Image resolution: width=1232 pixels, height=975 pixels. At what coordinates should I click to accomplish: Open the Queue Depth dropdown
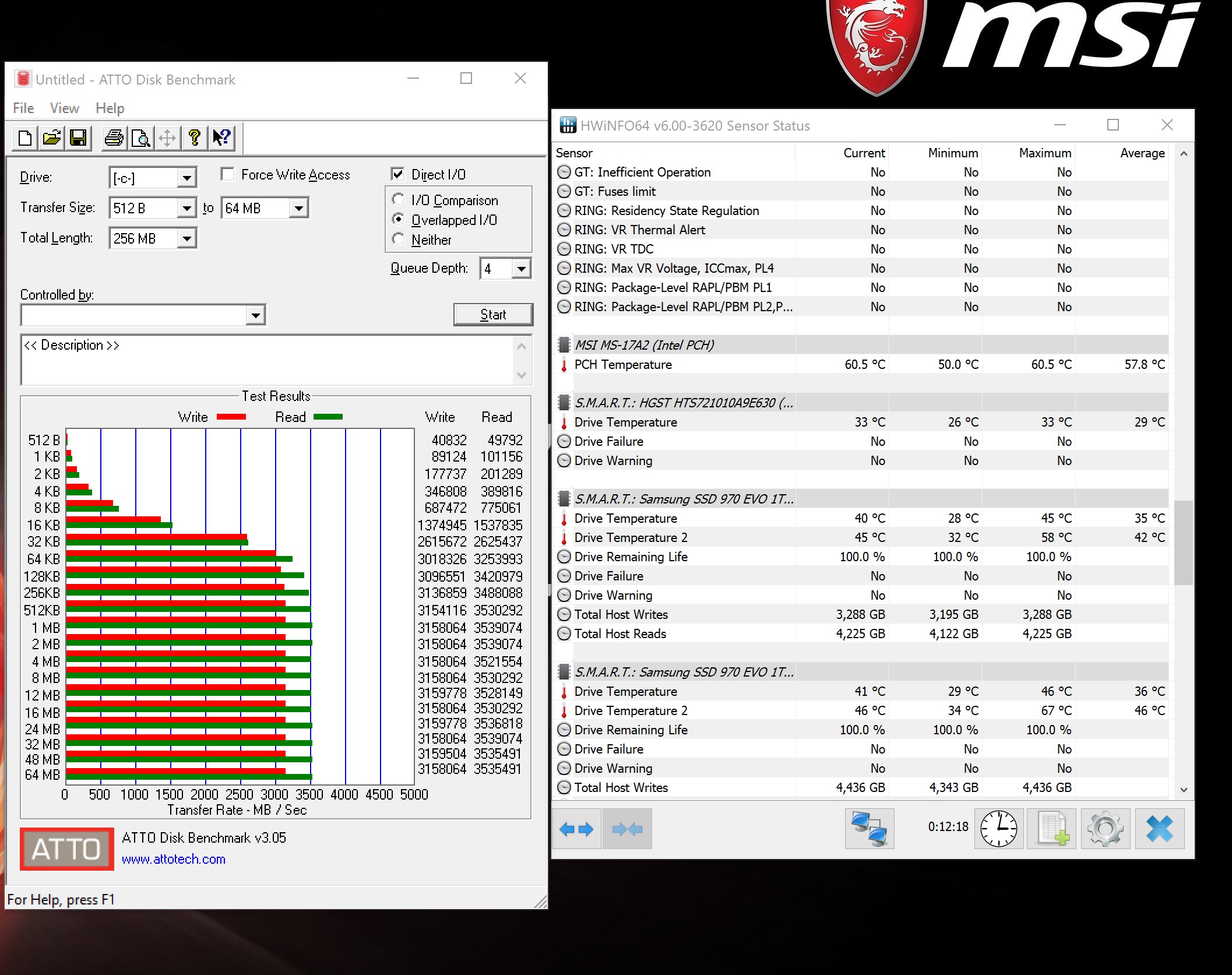click(x=521, y=269)
